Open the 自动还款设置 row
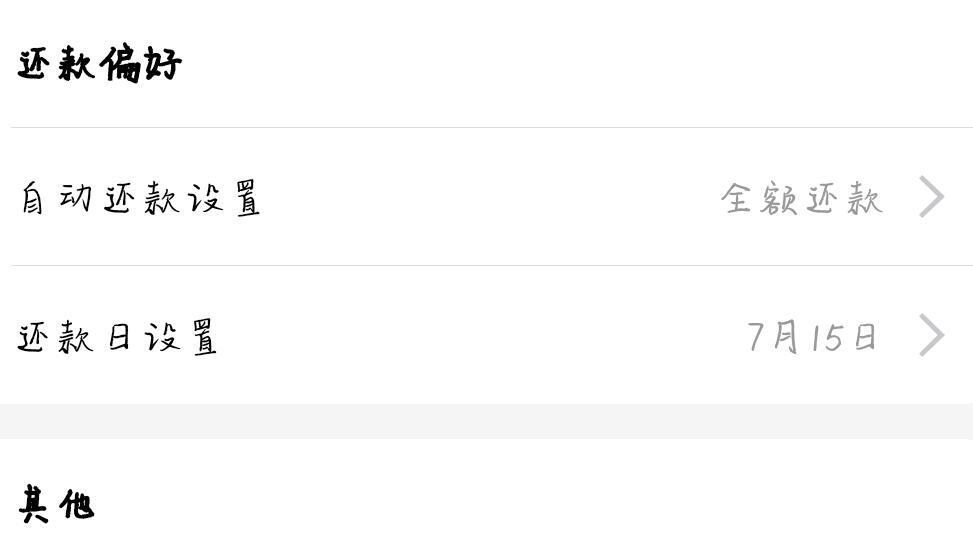The height and width of the screenshot is (560, 973). (x=486, y=197)
